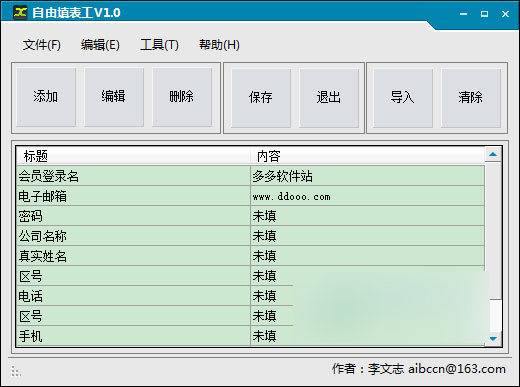This screenshot has height=387, width=520.
Task: Click the www.ddooo.com content cell
Action: tap(367, 196)
